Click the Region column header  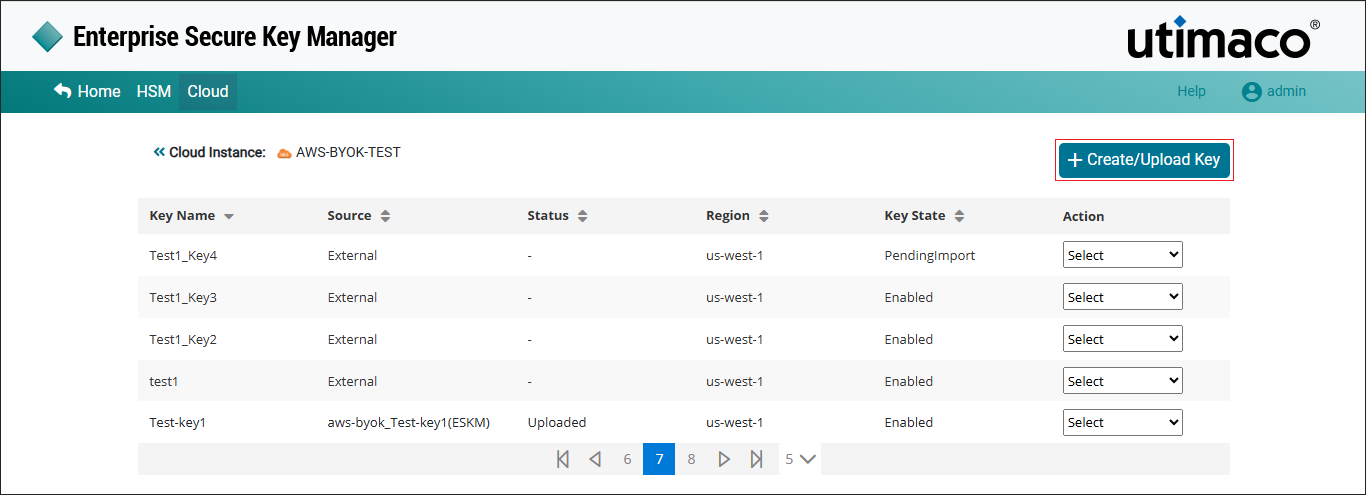728,216
